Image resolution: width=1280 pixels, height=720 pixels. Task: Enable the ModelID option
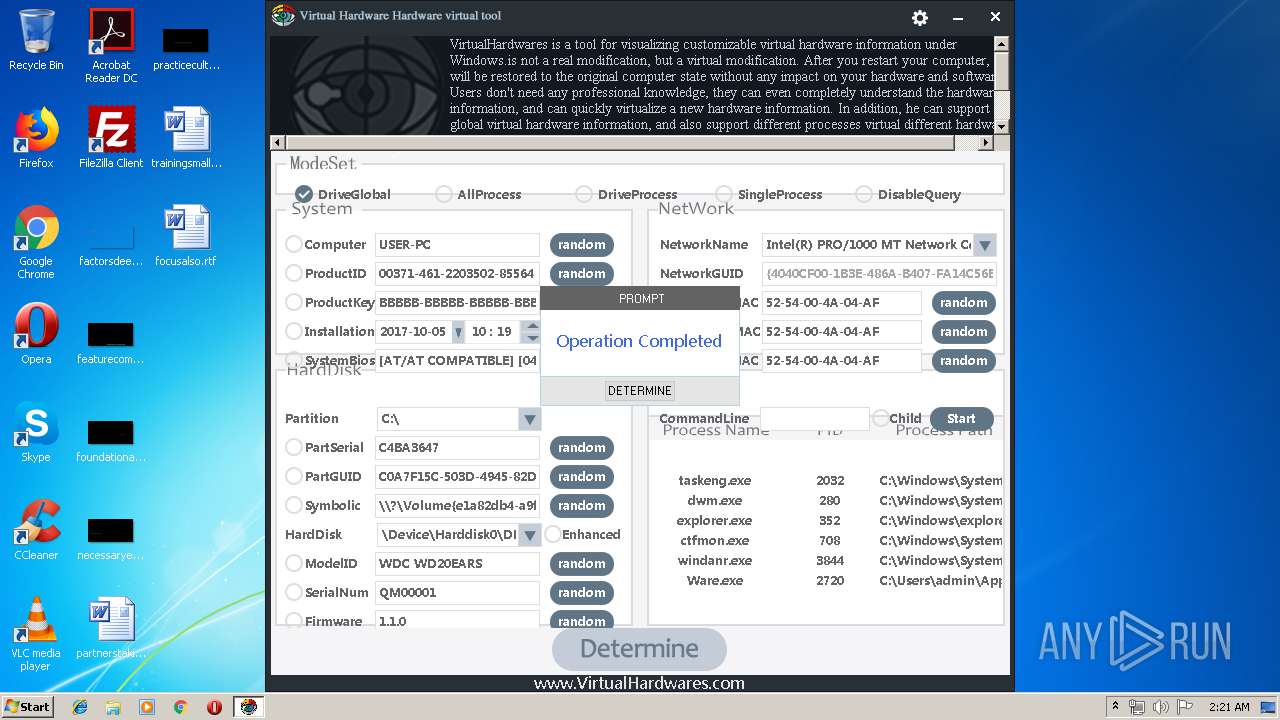point(294,563)
